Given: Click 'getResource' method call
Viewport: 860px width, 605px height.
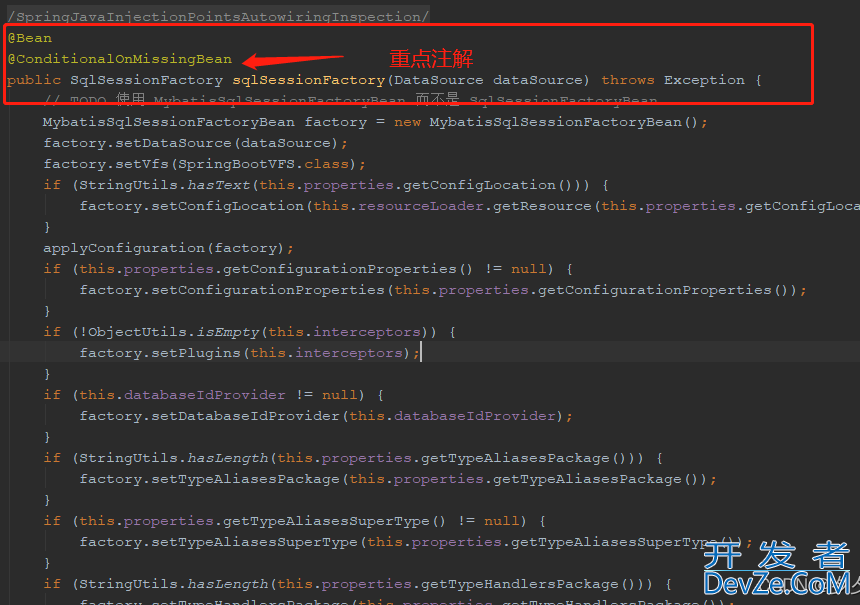Looking at the screenshot, I should (x=542, y=206).
